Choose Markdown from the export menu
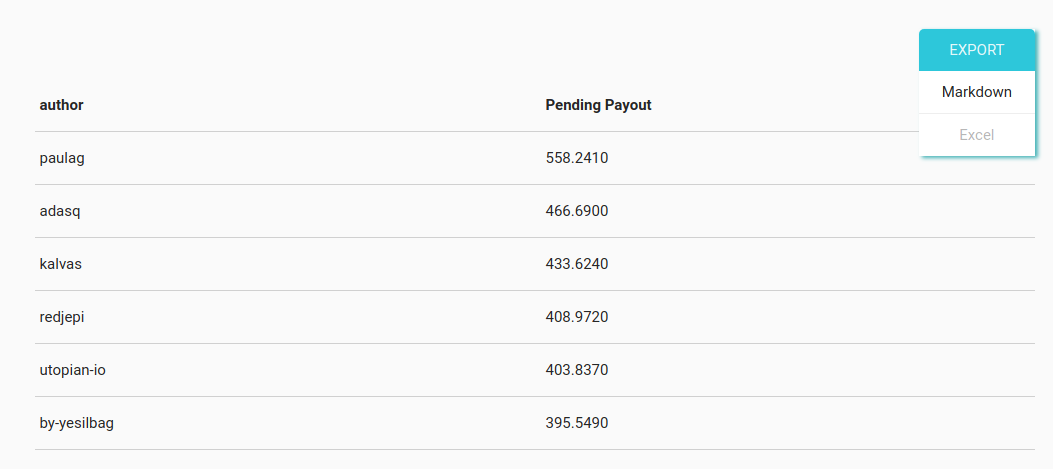Viewport: 1053px width, 469px height. click(x=976, y=92)
